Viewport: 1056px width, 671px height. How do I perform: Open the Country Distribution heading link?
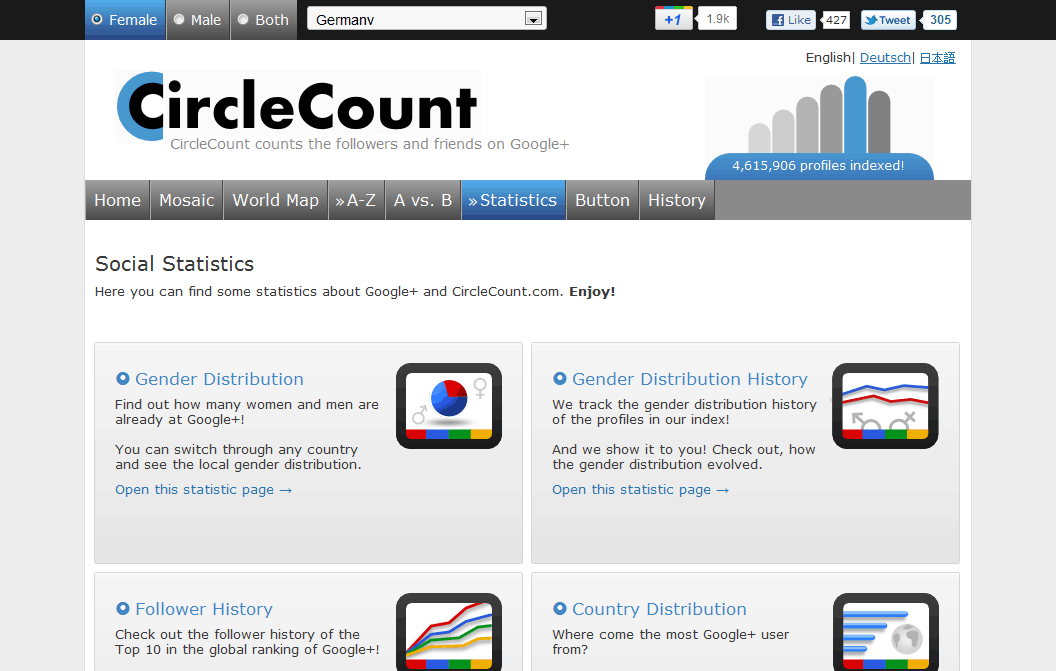click(659, 609)
